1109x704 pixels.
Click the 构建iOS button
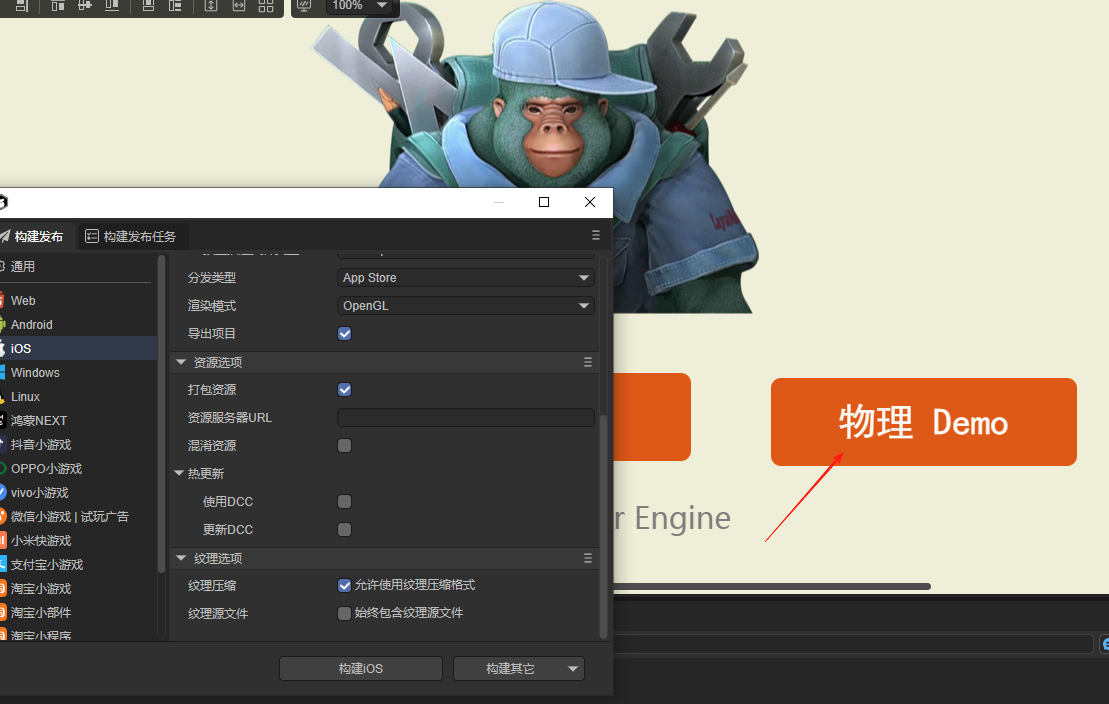(361, 669)
